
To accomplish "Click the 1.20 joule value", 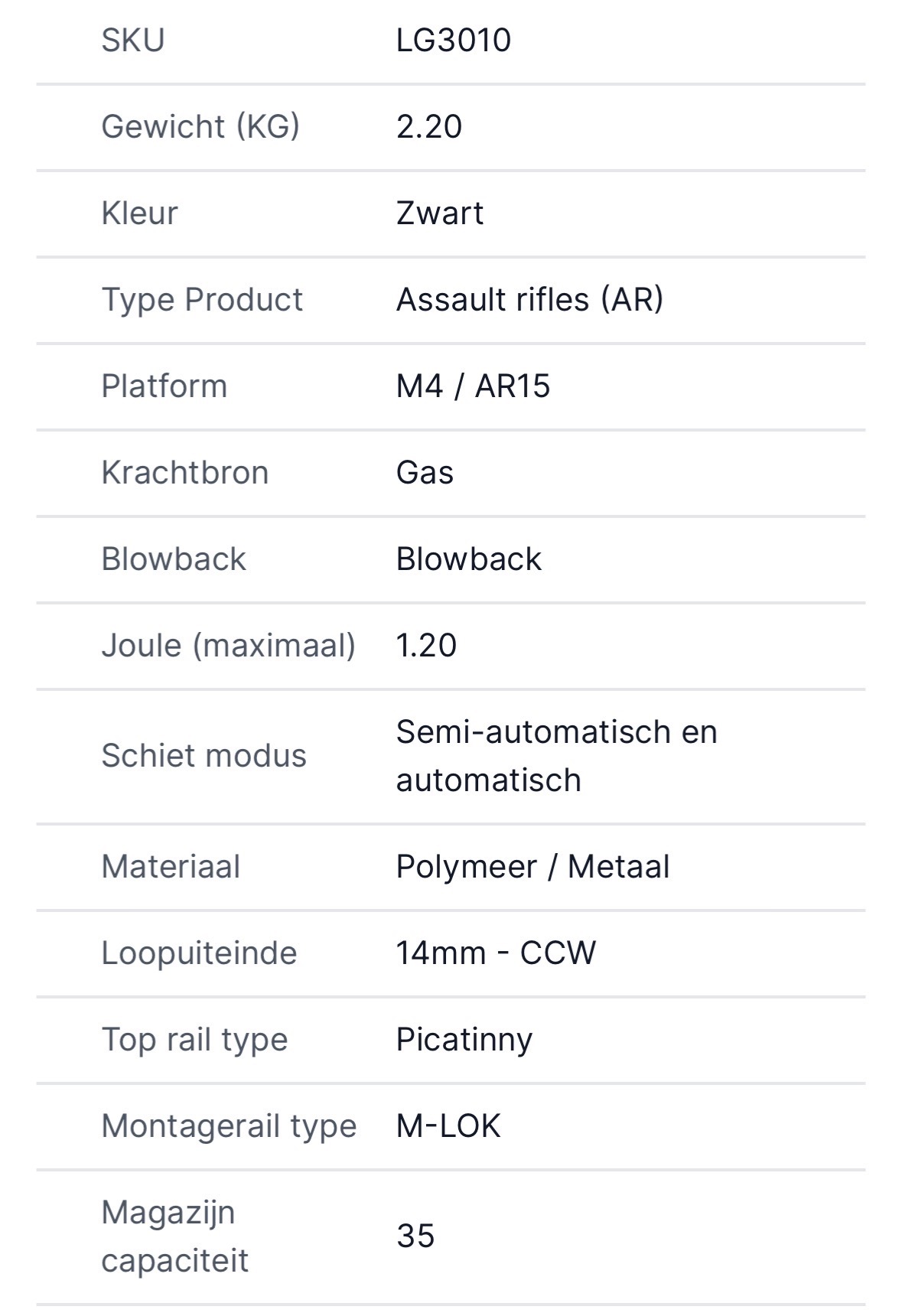I will click(x=426, y=646).
